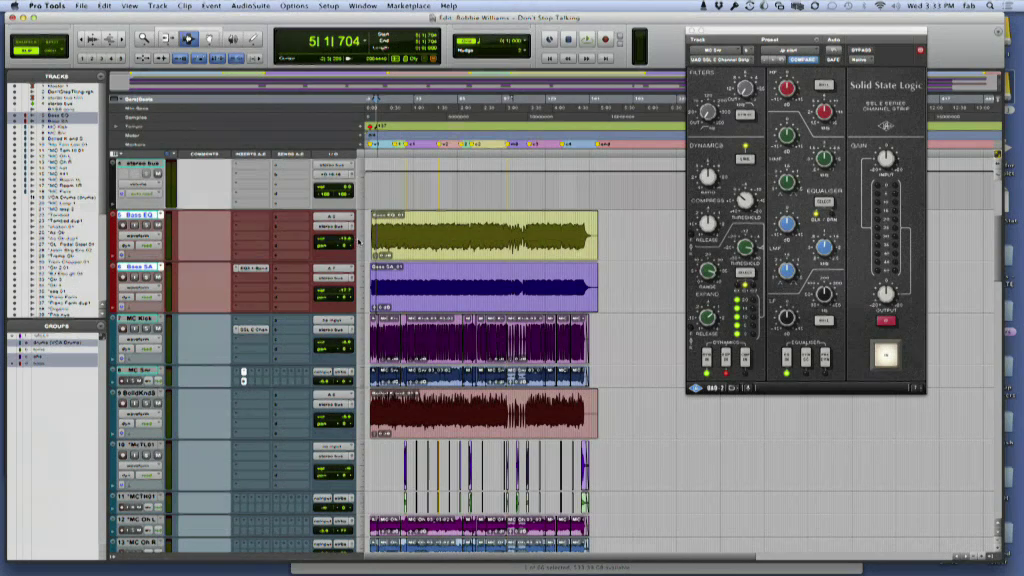The width and height of the screenshot is (1024, 576).
Task: Click the transport Rewind button
Action: point(568,59)
